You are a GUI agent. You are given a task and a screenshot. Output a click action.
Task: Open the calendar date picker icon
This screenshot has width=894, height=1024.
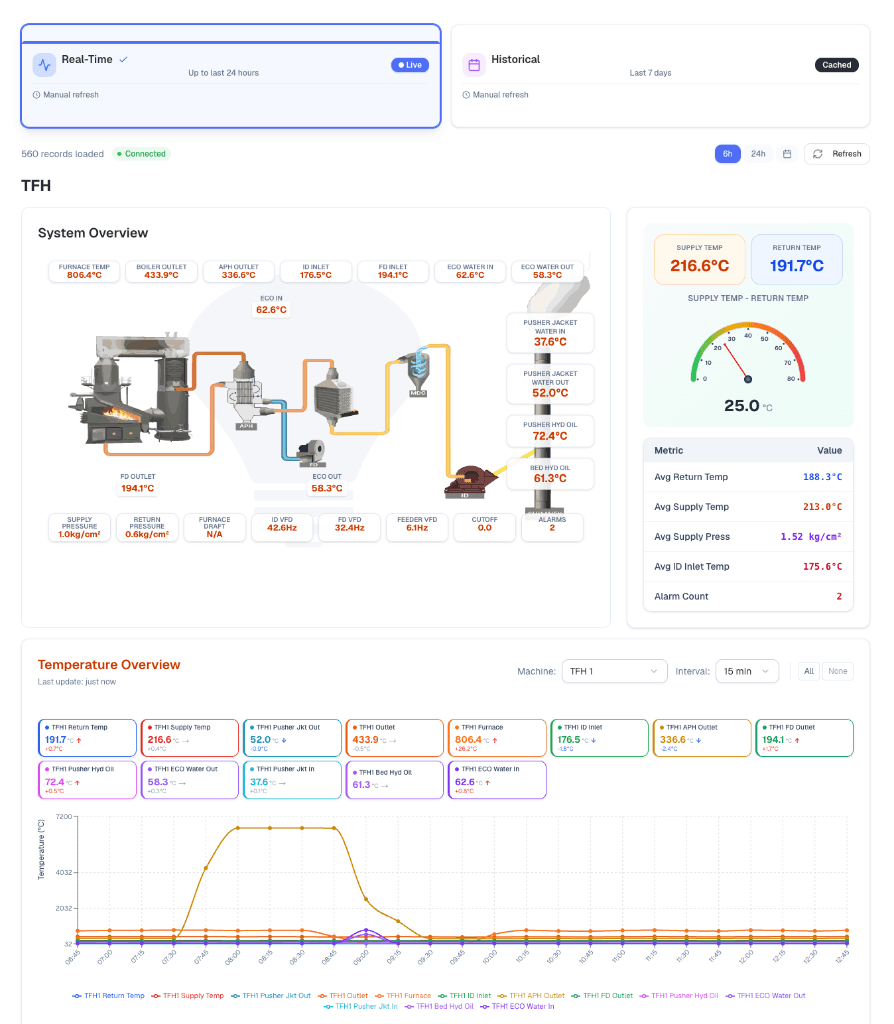787,154
